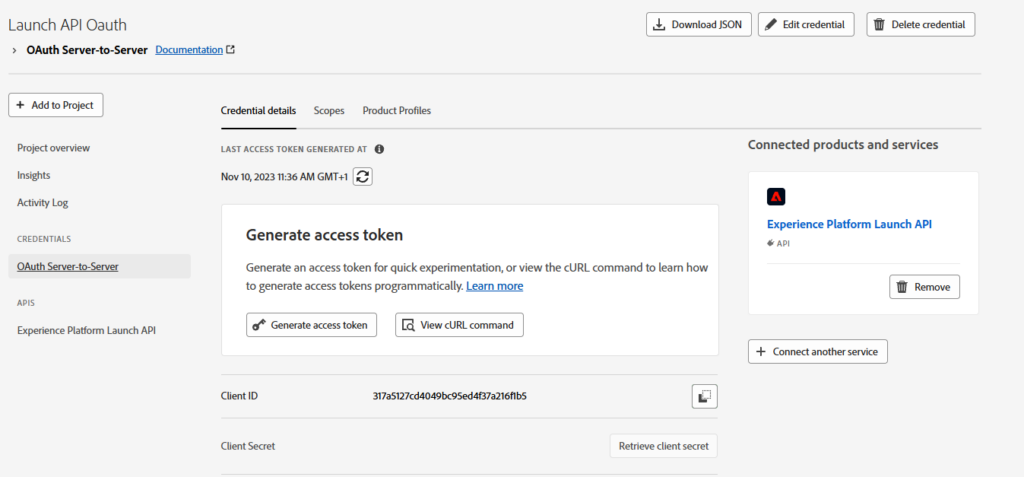Download JSON credential file
The height and width of the screenshot is (477, 1024).
click(699, 25)
